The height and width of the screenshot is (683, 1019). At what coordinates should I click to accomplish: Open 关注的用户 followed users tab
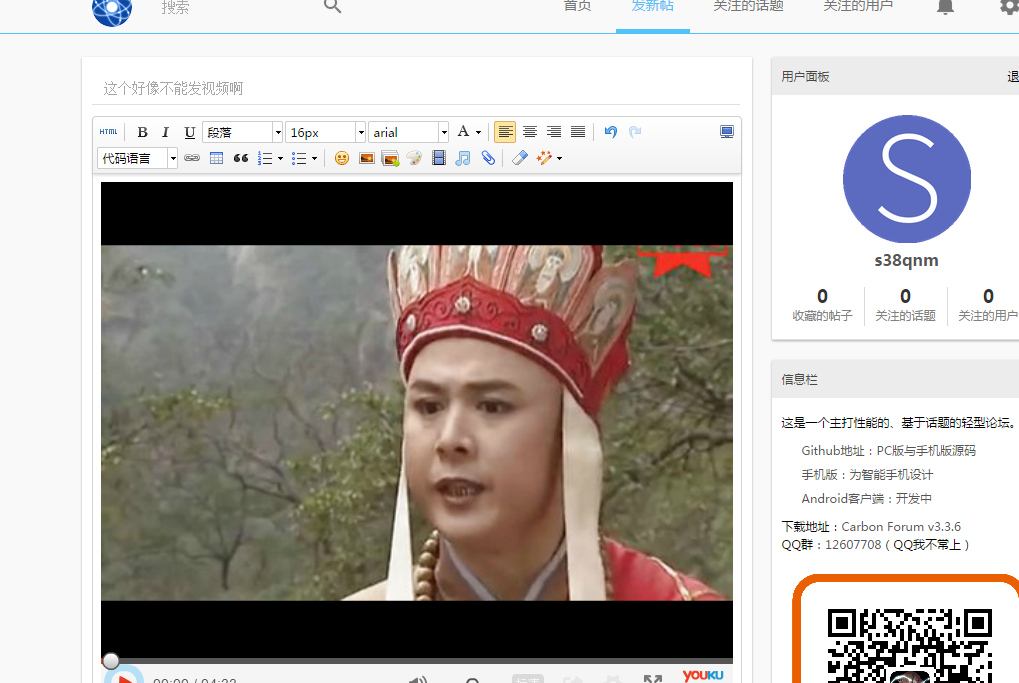858,6
